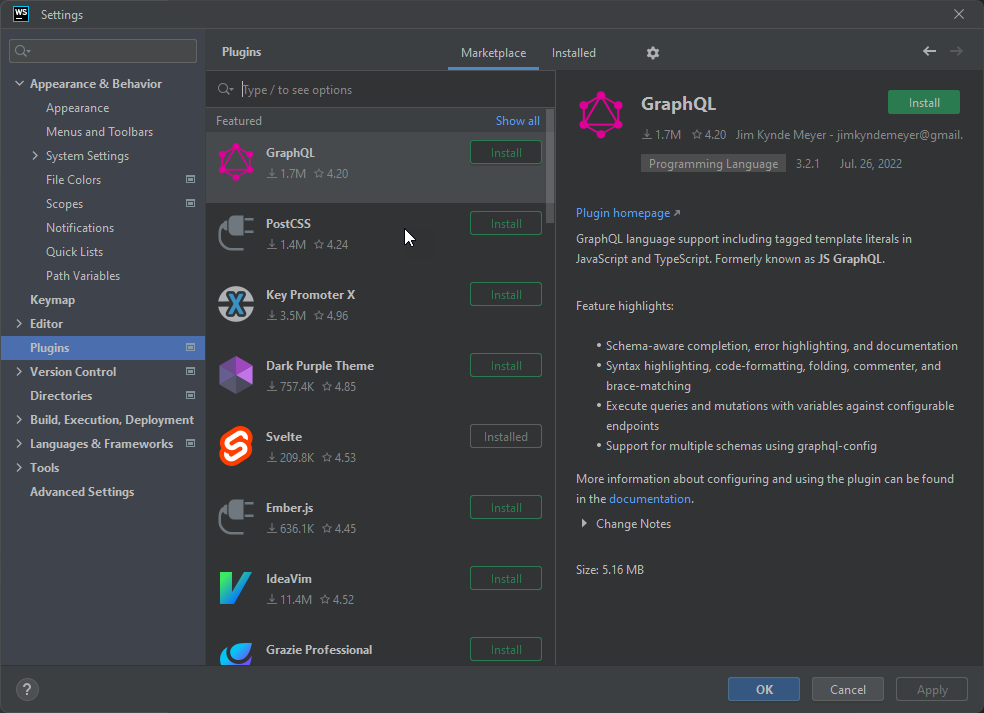Click project-level marker beside Languages & Frameworks
Viewport: 984px width, 713px height.
click(190, 443)
